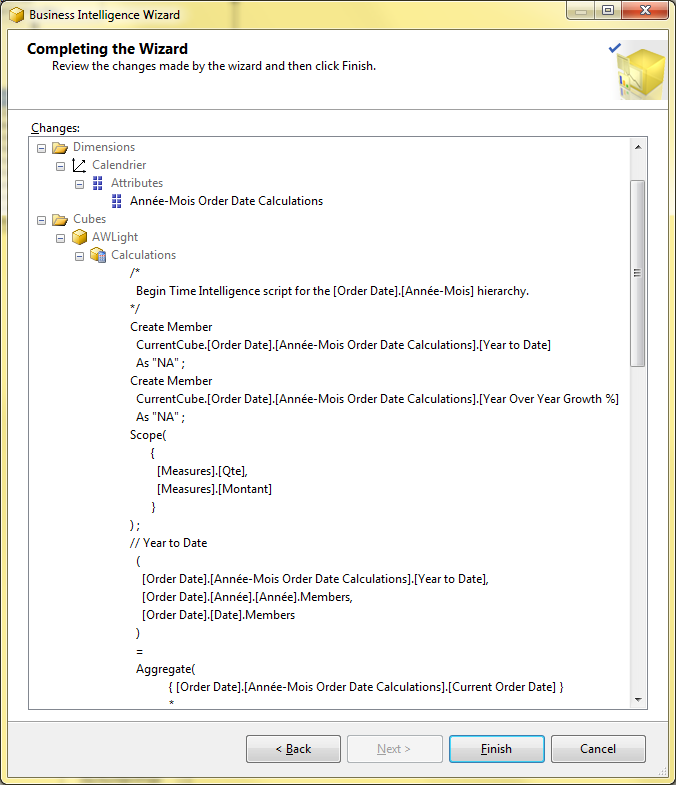Click the wizard title bar cube icon
The height and width of the screenshot is (785, 676).
(16, 15)
